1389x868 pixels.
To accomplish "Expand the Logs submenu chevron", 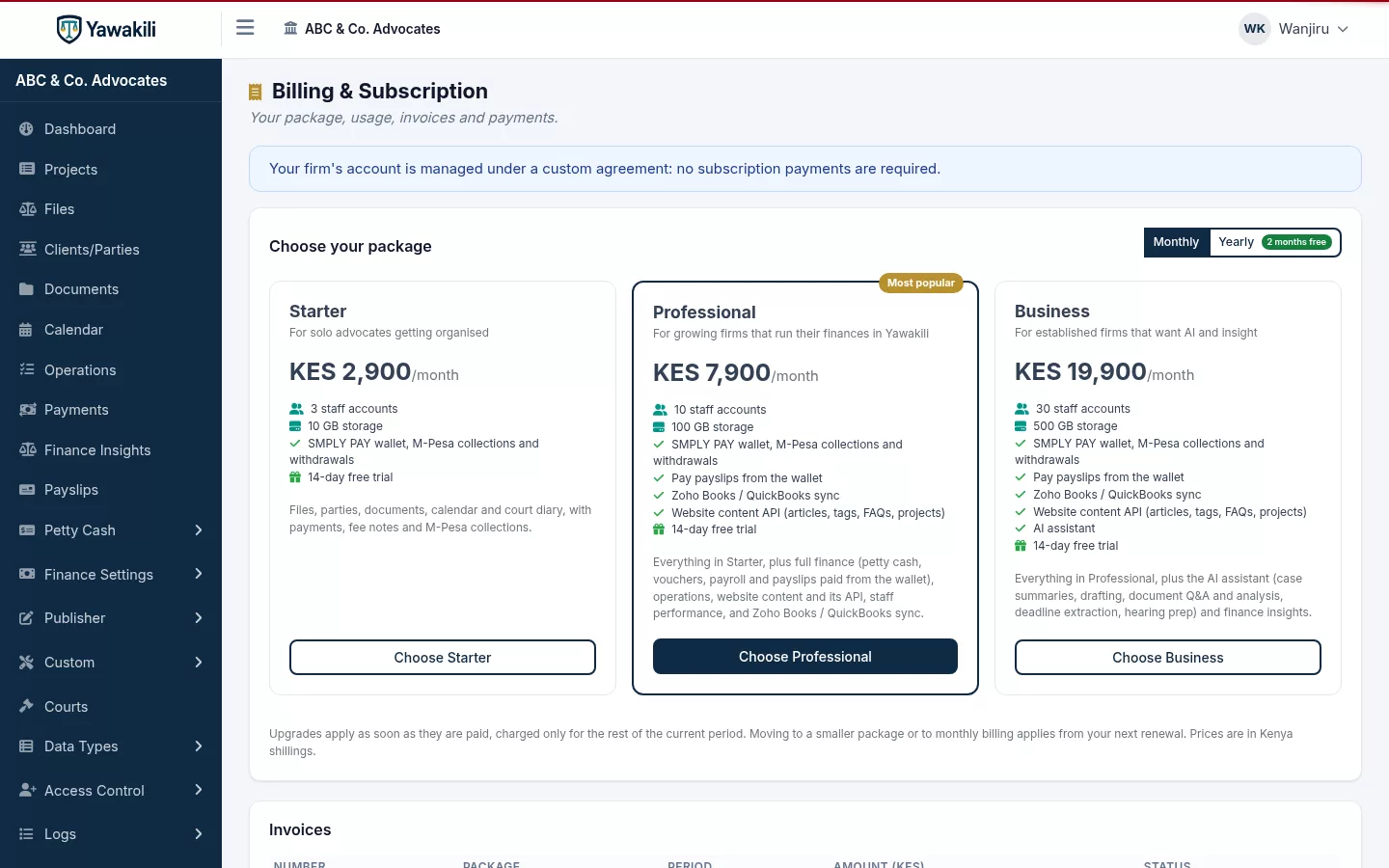I will click(x=199, y=834).
